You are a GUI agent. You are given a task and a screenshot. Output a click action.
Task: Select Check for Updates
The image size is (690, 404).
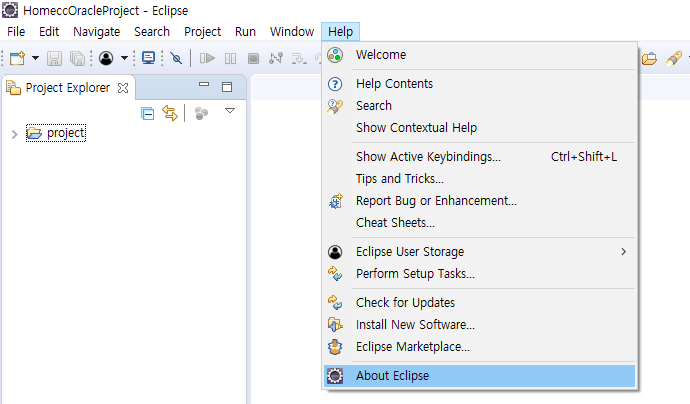[479, 303]
